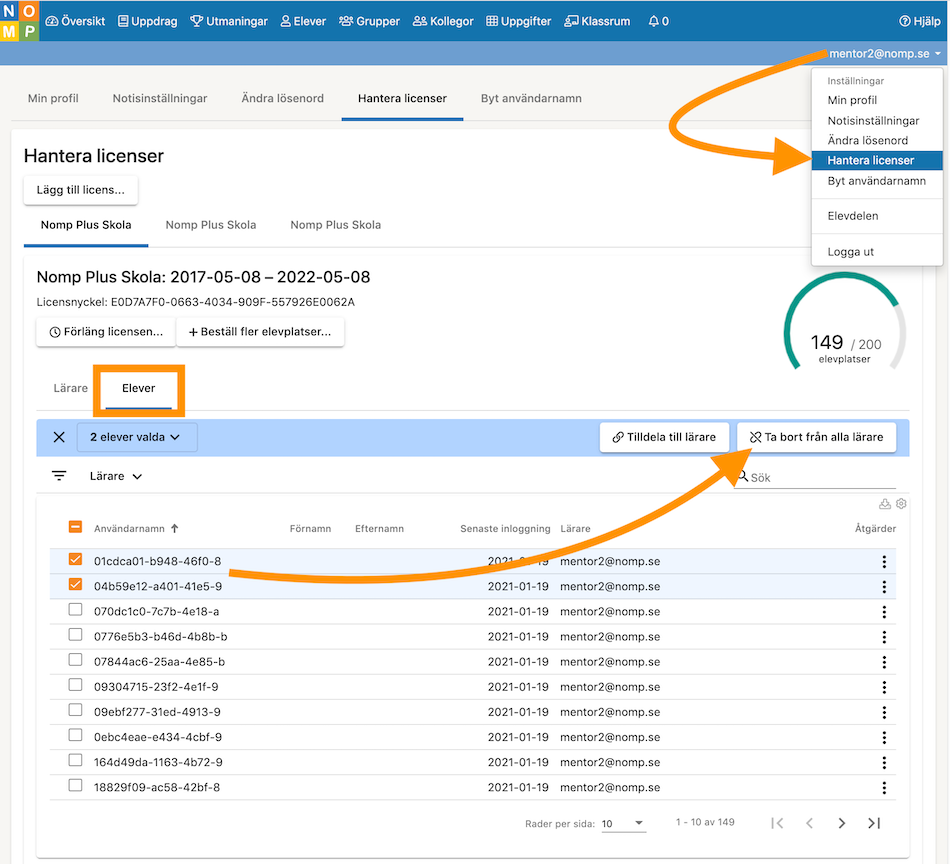Open actions menu for 0776e5b3-b46d-4b8b-b
The width and height of the screenshot is (950, 864).
pos(884,637)
